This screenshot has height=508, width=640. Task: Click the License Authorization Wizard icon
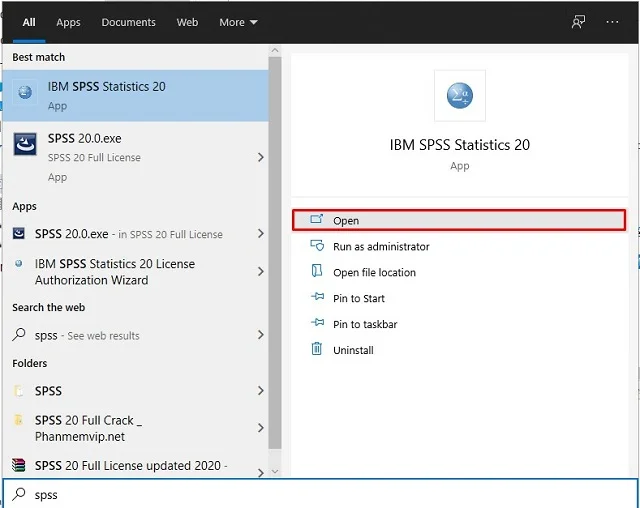(x=18, y=264)
